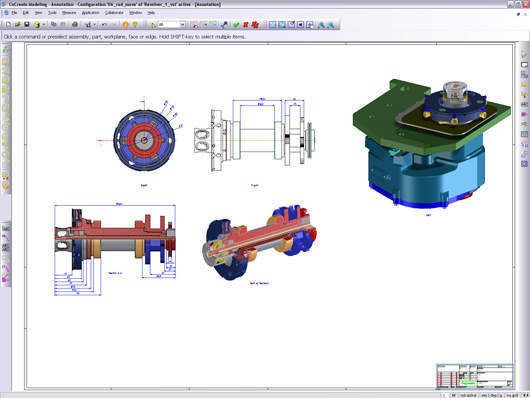Expand arrow beside yellow 3D part icon
The width and height of the screenshot is (530, 398).
coord(43,25)
